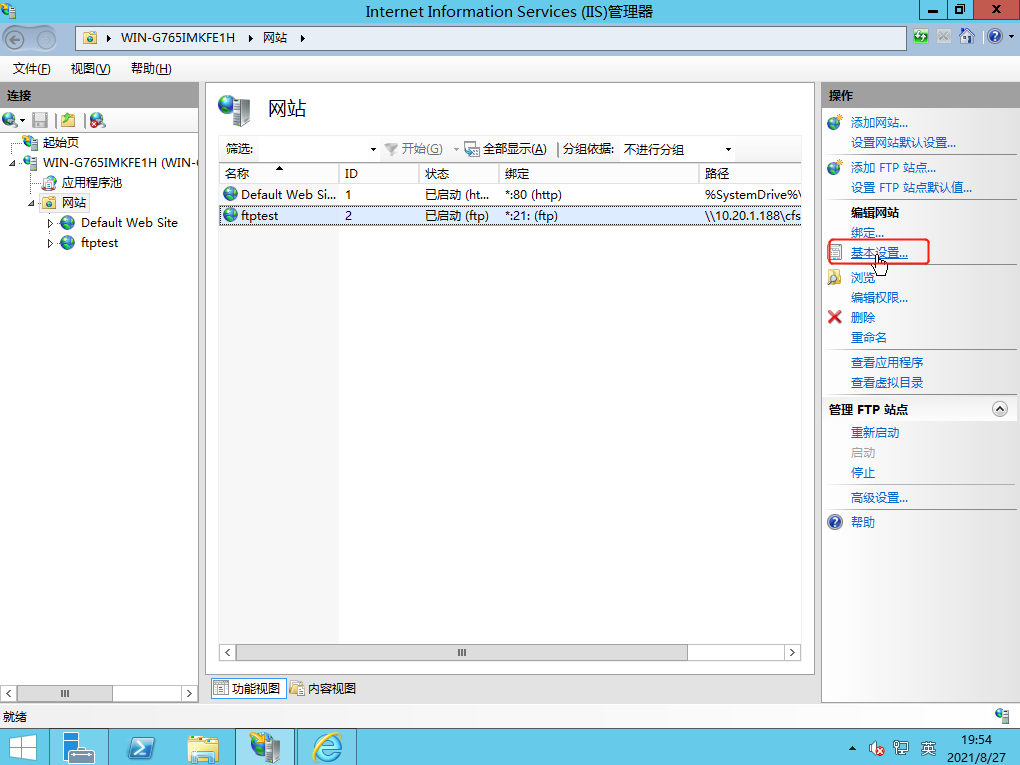Click the Add Website globe icon
The height and width of the screenshot is (765, 1020).
click(x=835, y=122)
